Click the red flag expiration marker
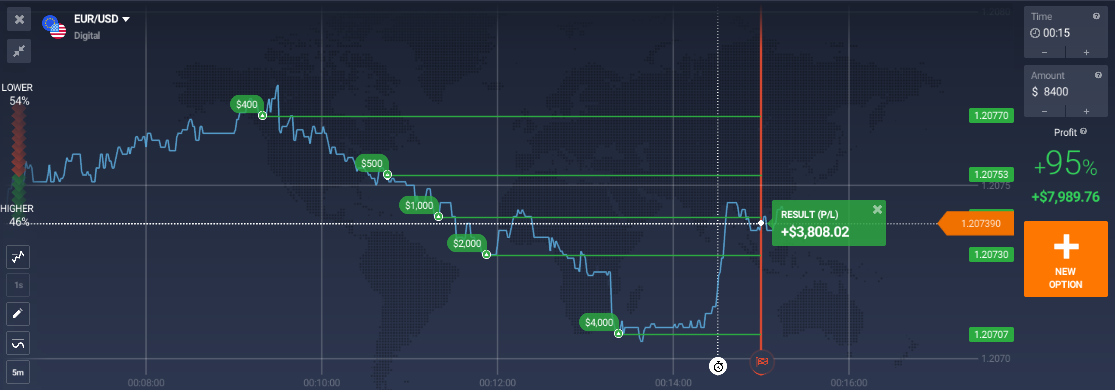This screenshot has height=390, width=1115. (x=762, y=362)
